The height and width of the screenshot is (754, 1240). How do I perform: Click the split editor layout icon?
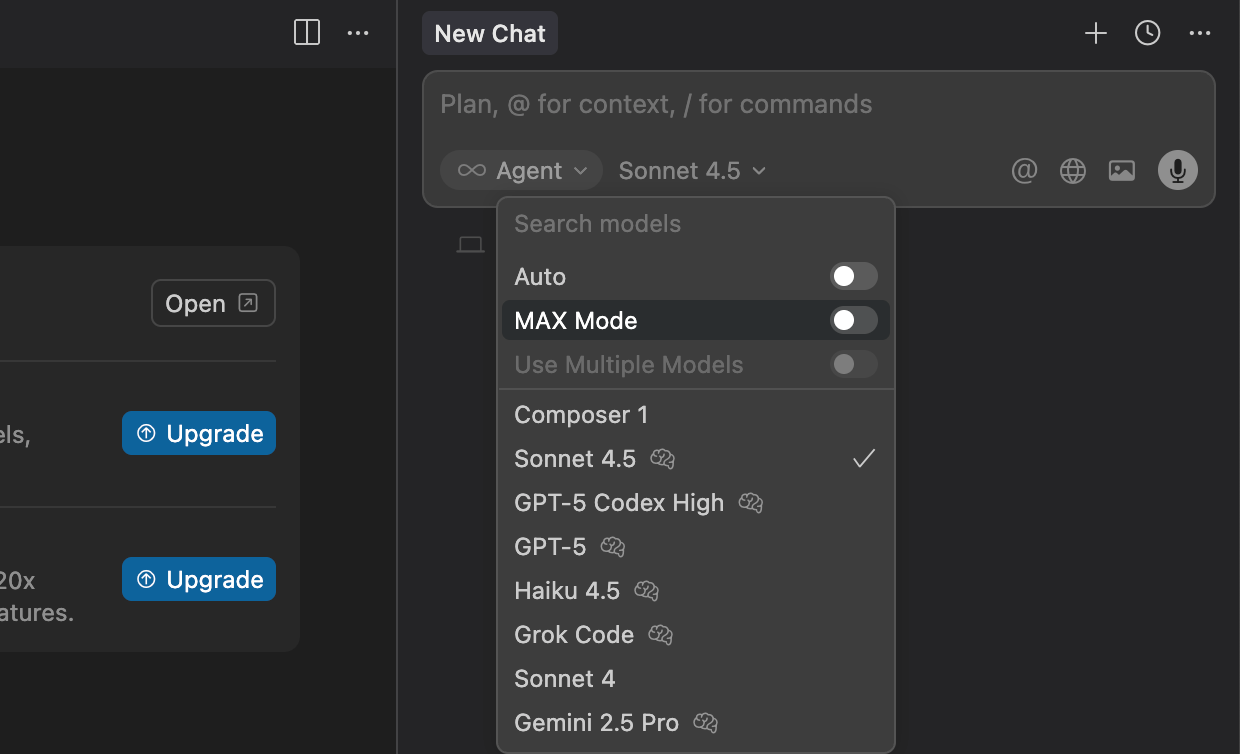tap(307, 33)
